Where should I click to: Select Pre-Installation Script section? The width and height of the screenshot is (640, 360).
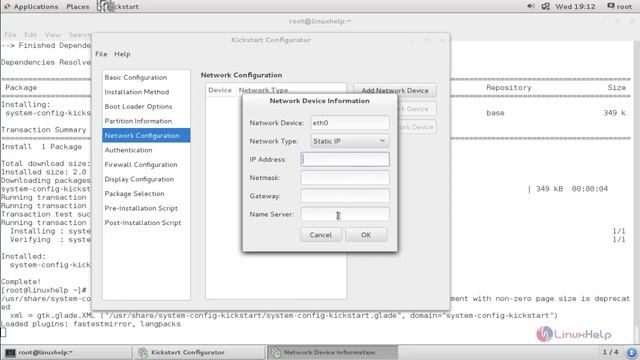[146, 208]
